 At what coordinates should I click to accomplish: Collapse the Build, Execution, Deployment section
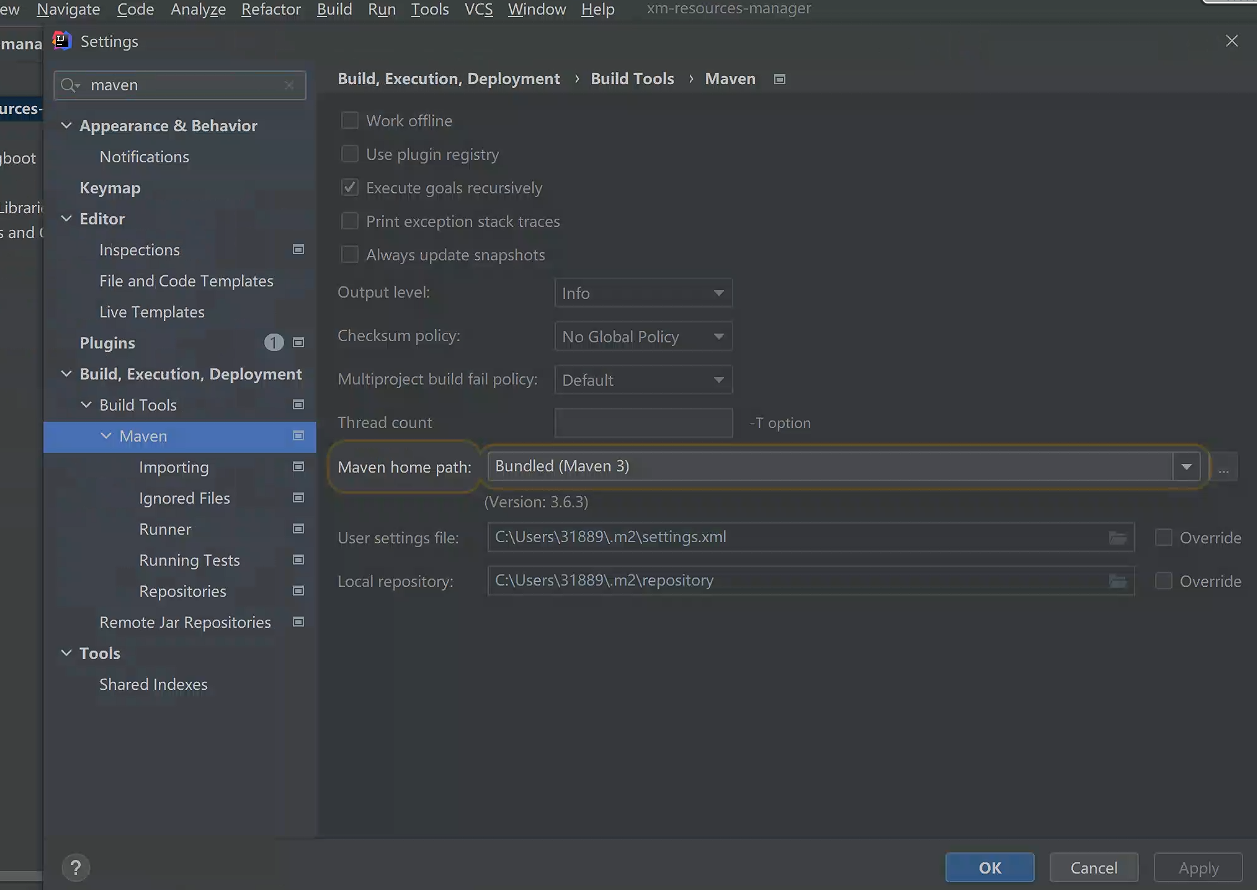[x=67, y=373]
